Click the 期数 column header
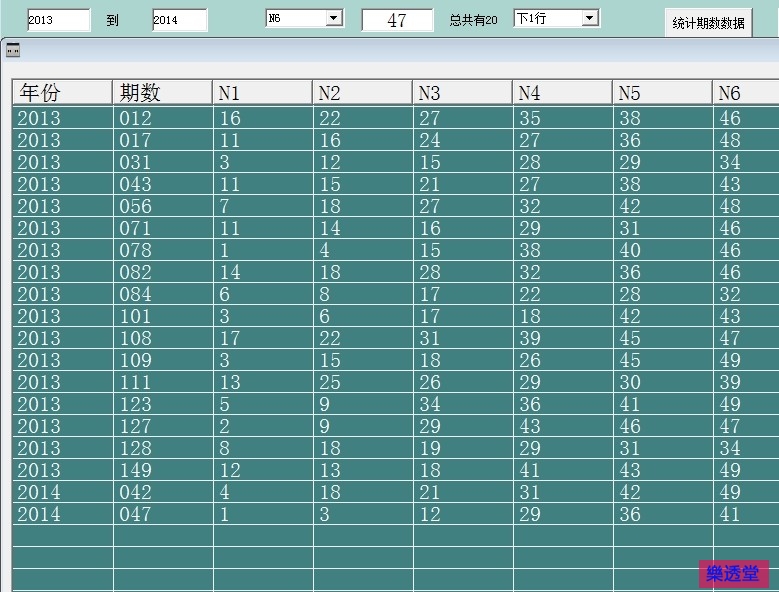Image resolution: width=779 pixels, height=592 pixels. 162,93
